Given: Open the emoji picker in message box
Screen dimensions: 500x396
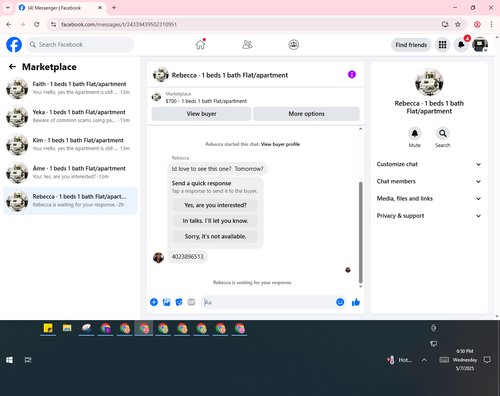Looking at the screenshot, I should 340,302.
